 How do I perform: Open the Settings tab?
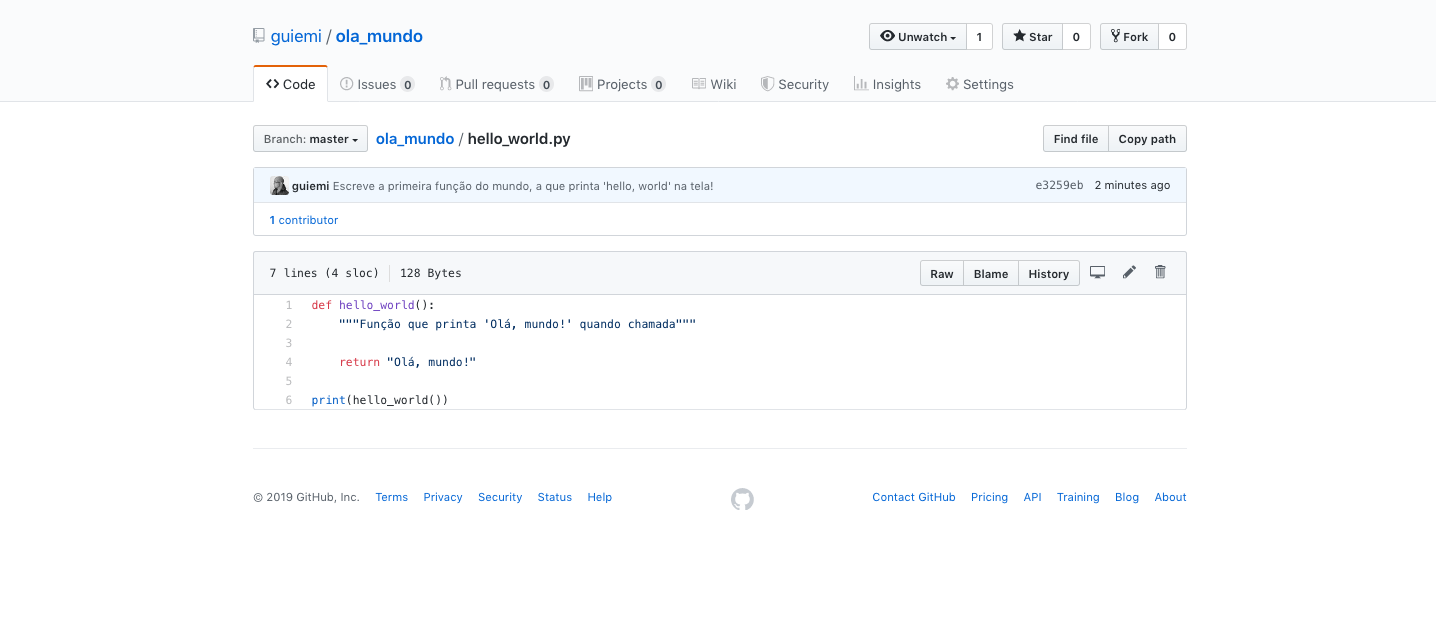point(980,84)
